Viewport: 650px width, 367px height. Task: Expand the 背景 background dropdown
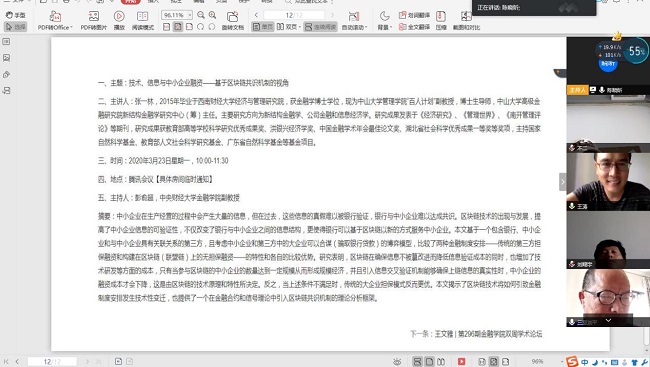tap(385, 20)
